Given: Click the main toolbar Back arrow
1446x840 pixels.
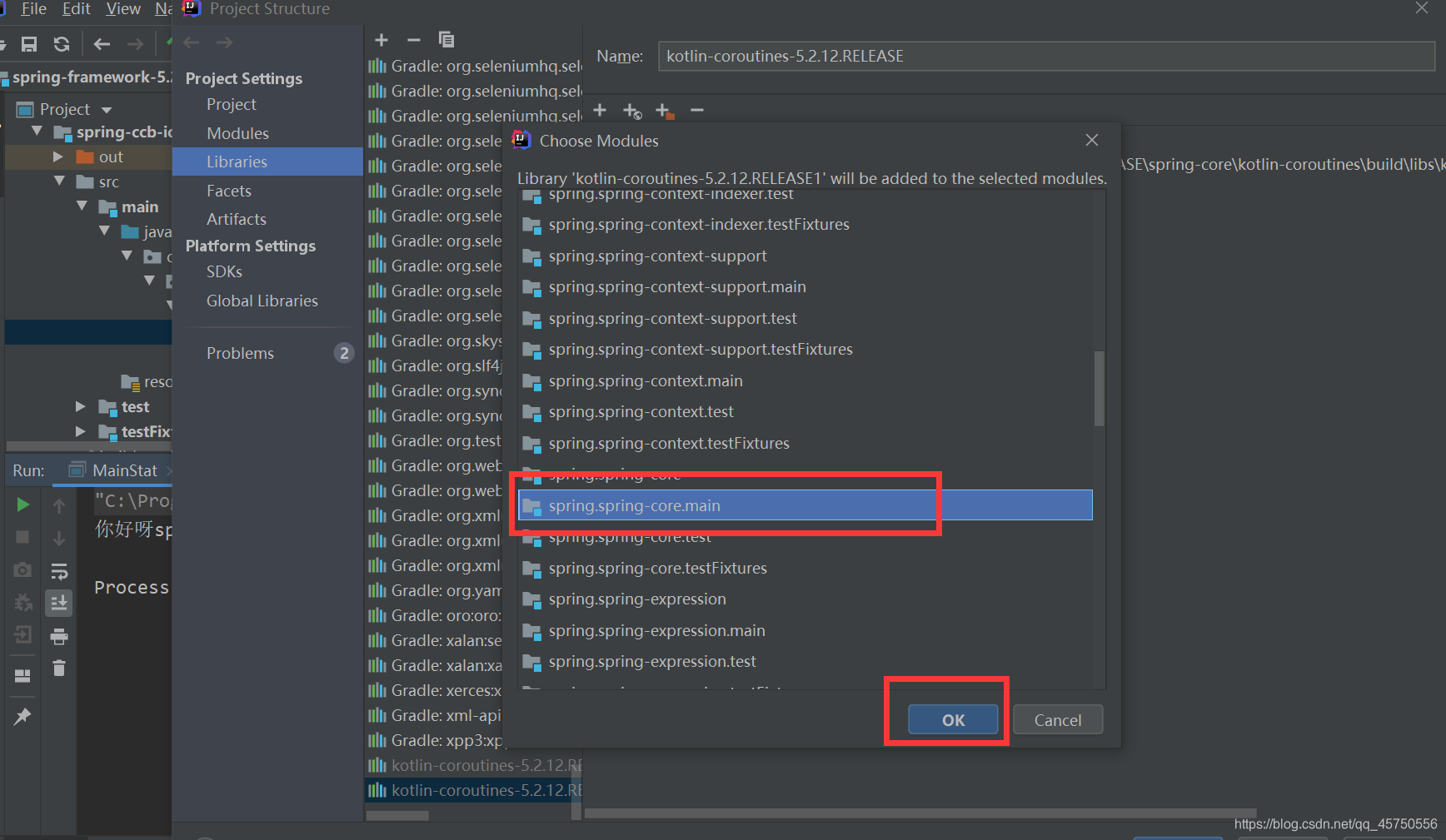Looking at the screenshot, I should tap(102, 44).
